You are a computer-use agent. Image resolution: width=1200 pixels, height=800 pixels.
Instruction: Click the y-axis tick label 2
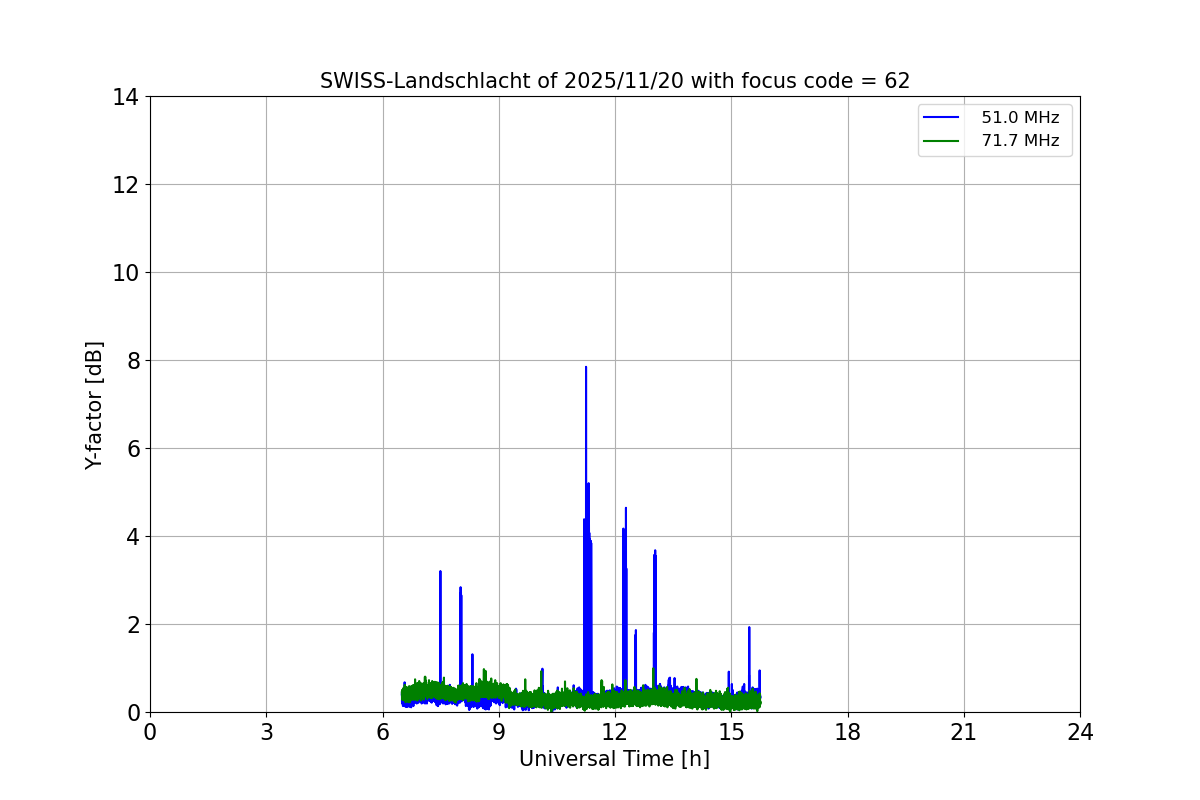click(133, 625)
